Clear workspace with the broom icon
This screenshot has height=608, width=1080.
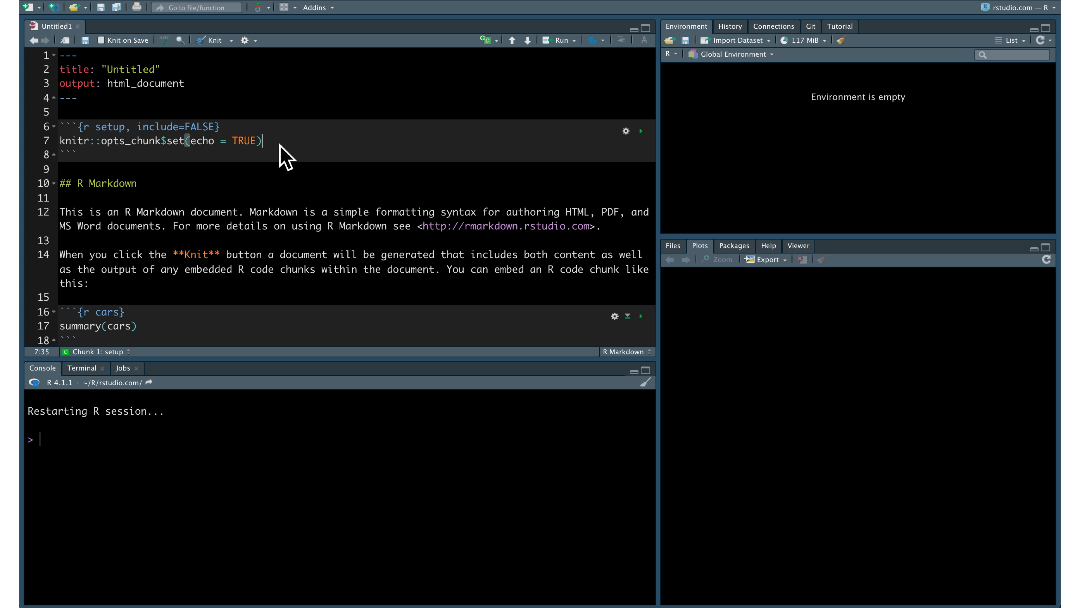click(x=840, y=41)
